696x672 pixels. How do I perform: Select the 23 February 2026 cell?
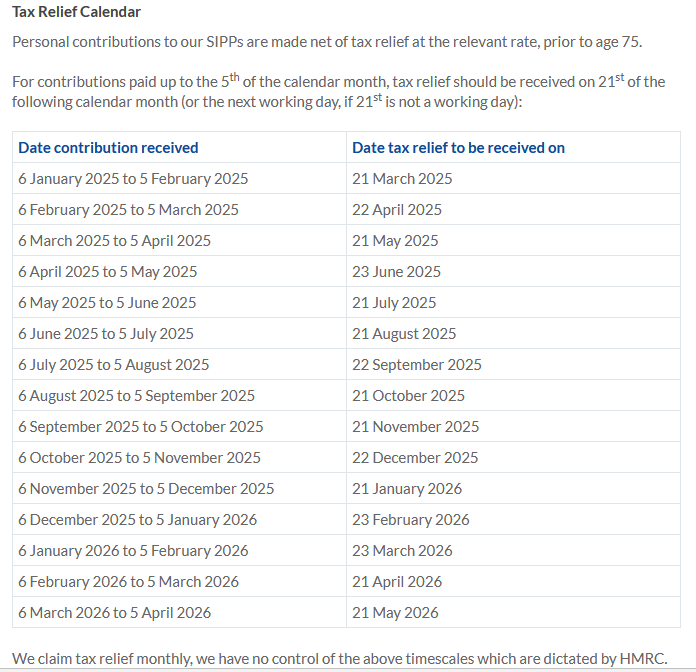pos(410,519)
